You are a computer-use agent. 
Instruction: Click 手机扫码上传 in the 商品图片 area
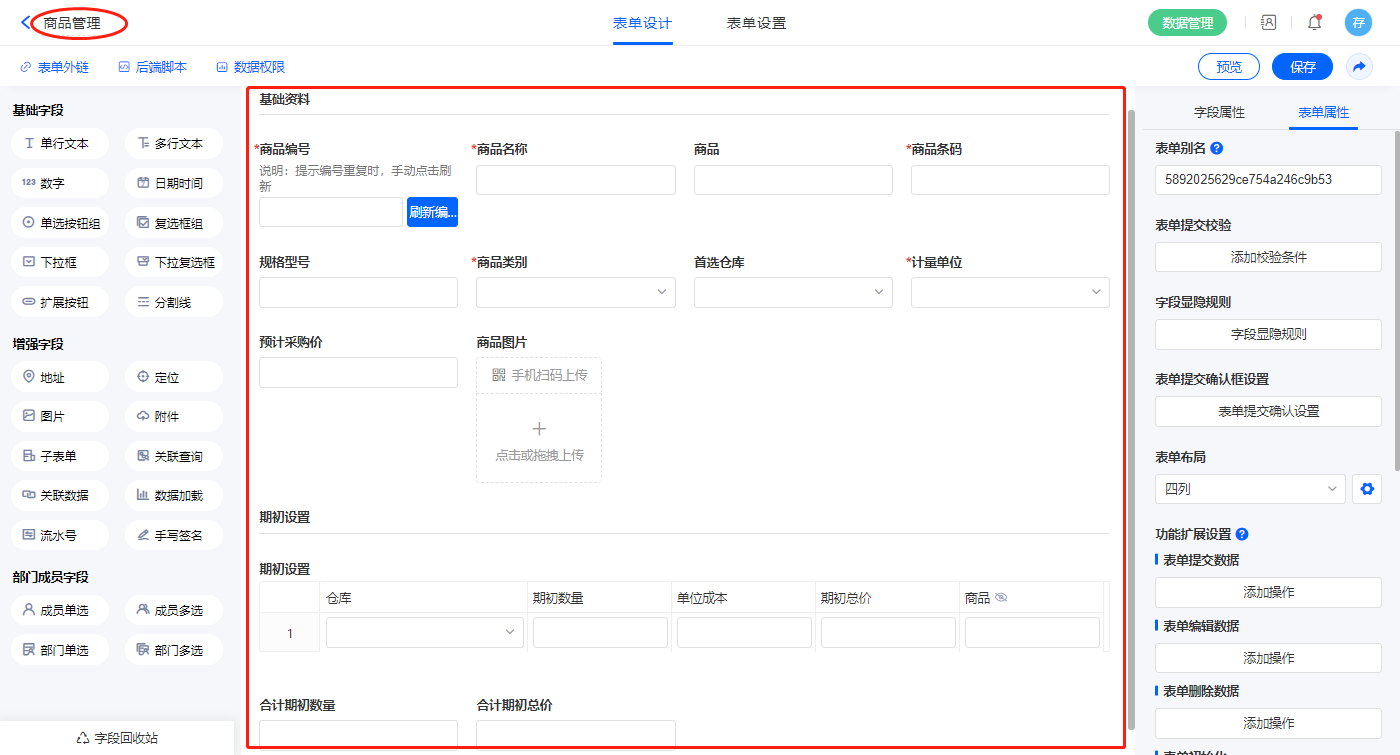tap(539, 375)
